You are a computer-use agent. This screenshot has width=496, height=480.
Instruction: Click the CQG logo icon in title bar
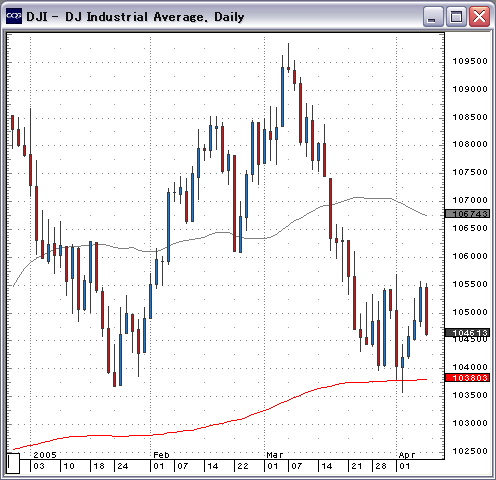click(x=14, y=16)
